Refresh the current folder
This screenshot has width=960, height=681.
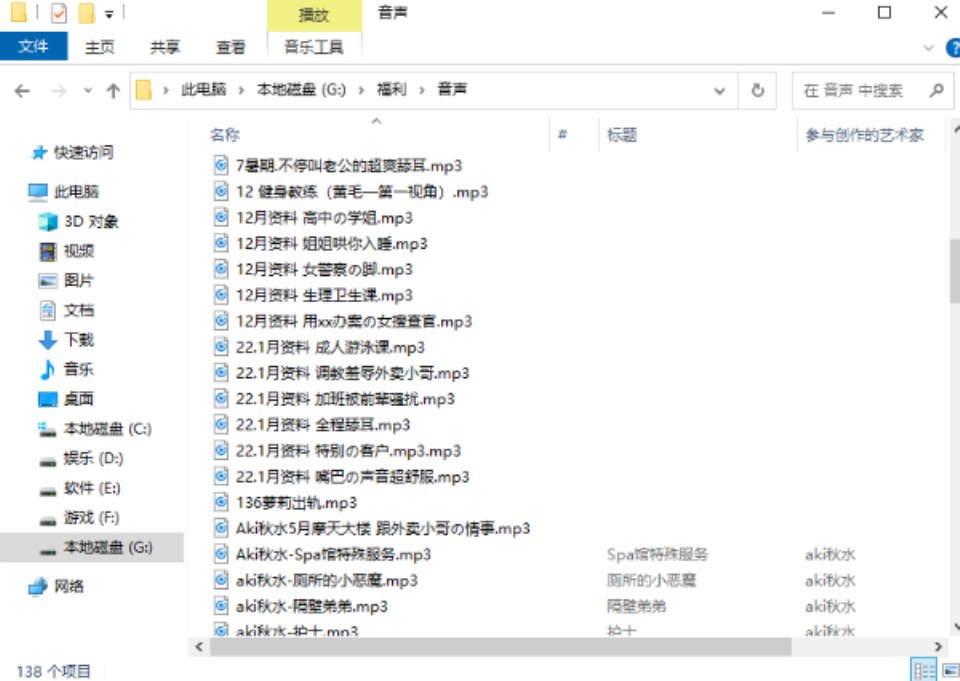click(x=757, y=91)
